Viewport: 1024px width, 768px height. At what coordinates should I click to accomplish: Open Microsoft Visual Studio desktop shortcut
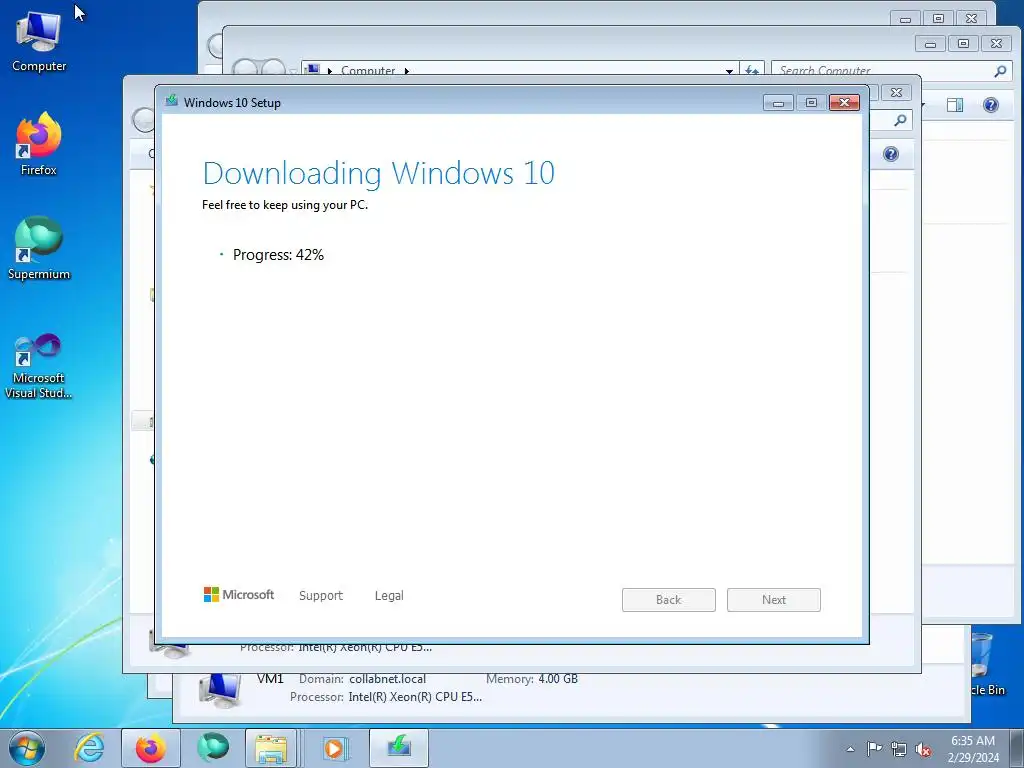(39, 366)
